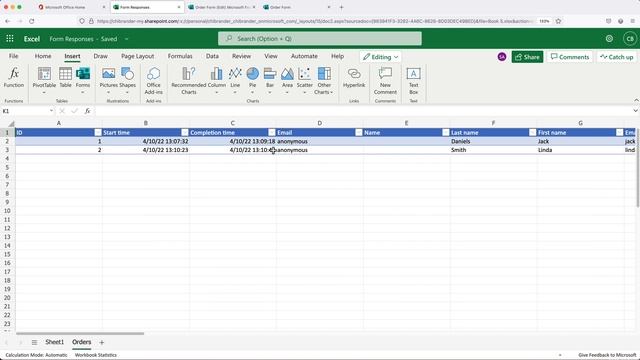Insert a Scatter chart
This screenshot has height=360, width=640.
click(304, 80)
